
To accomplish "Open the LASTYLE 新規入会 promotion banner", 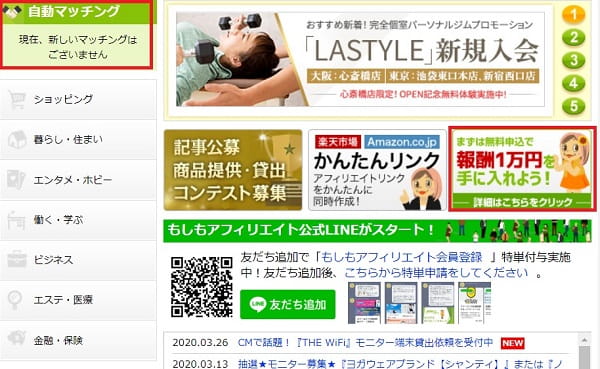I will 360,59.
